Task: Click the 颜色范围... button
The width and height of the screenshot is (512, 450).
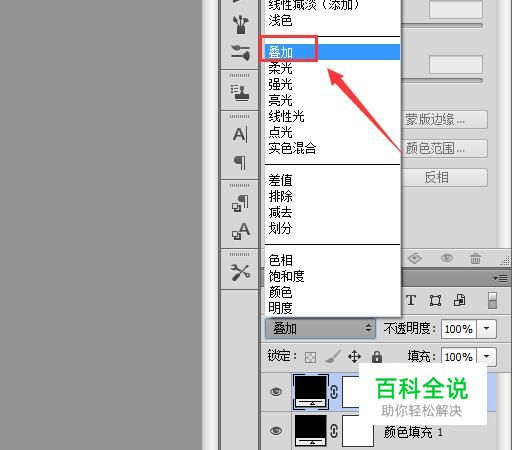Action: coord(445,148)
